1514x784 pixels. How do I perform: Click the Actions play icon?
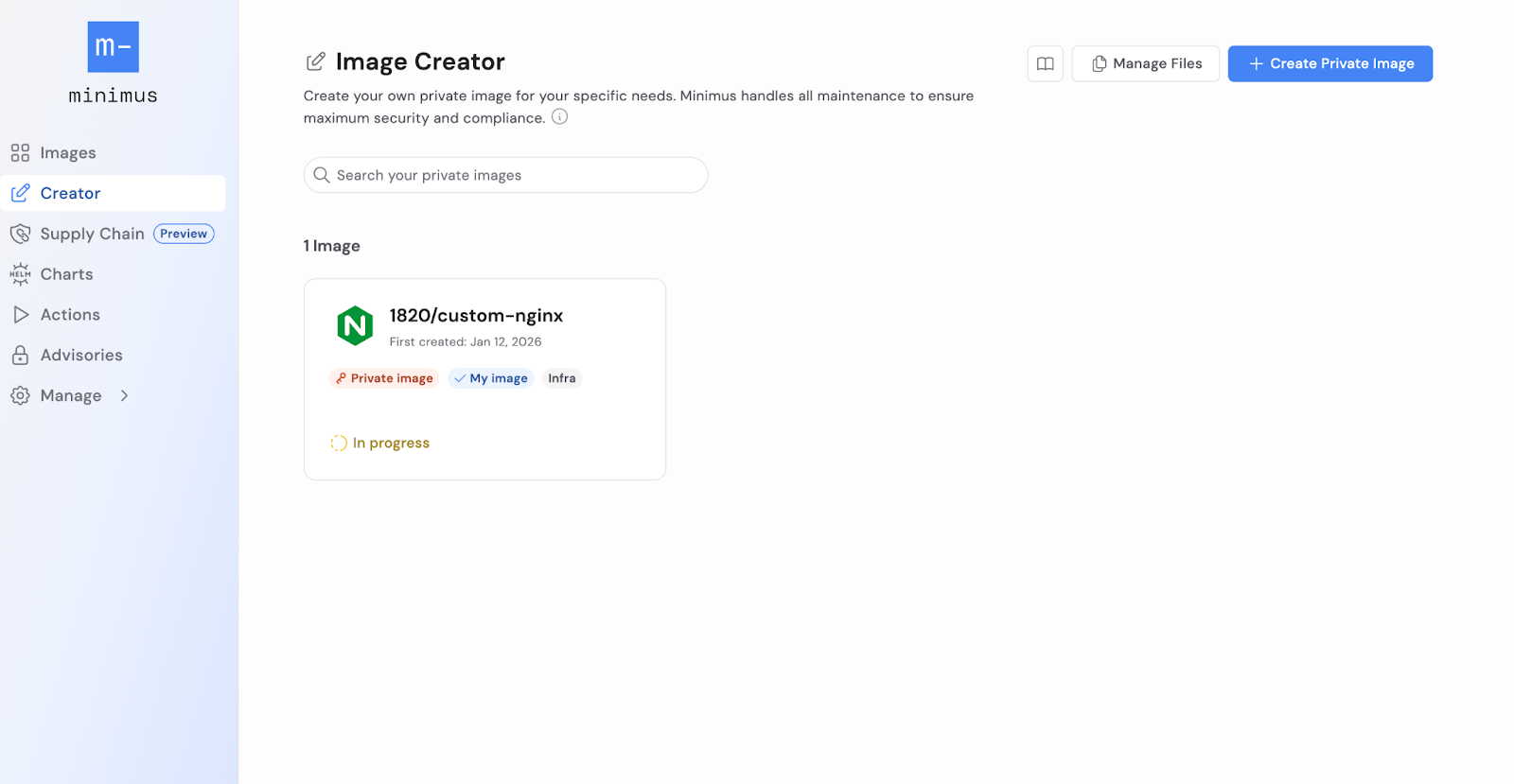tap(21, 315)
